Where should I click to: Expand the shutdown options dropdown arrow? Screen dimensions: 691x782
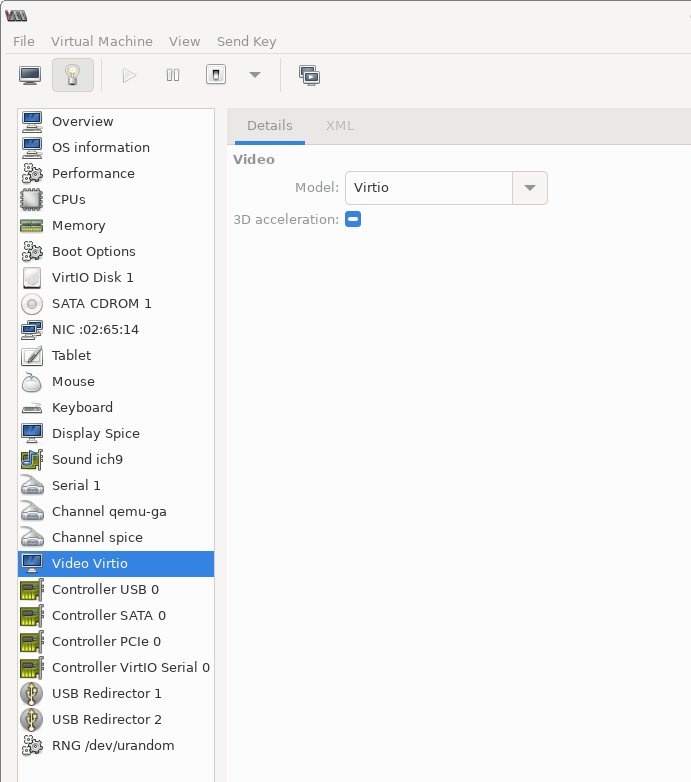(254, 75)
